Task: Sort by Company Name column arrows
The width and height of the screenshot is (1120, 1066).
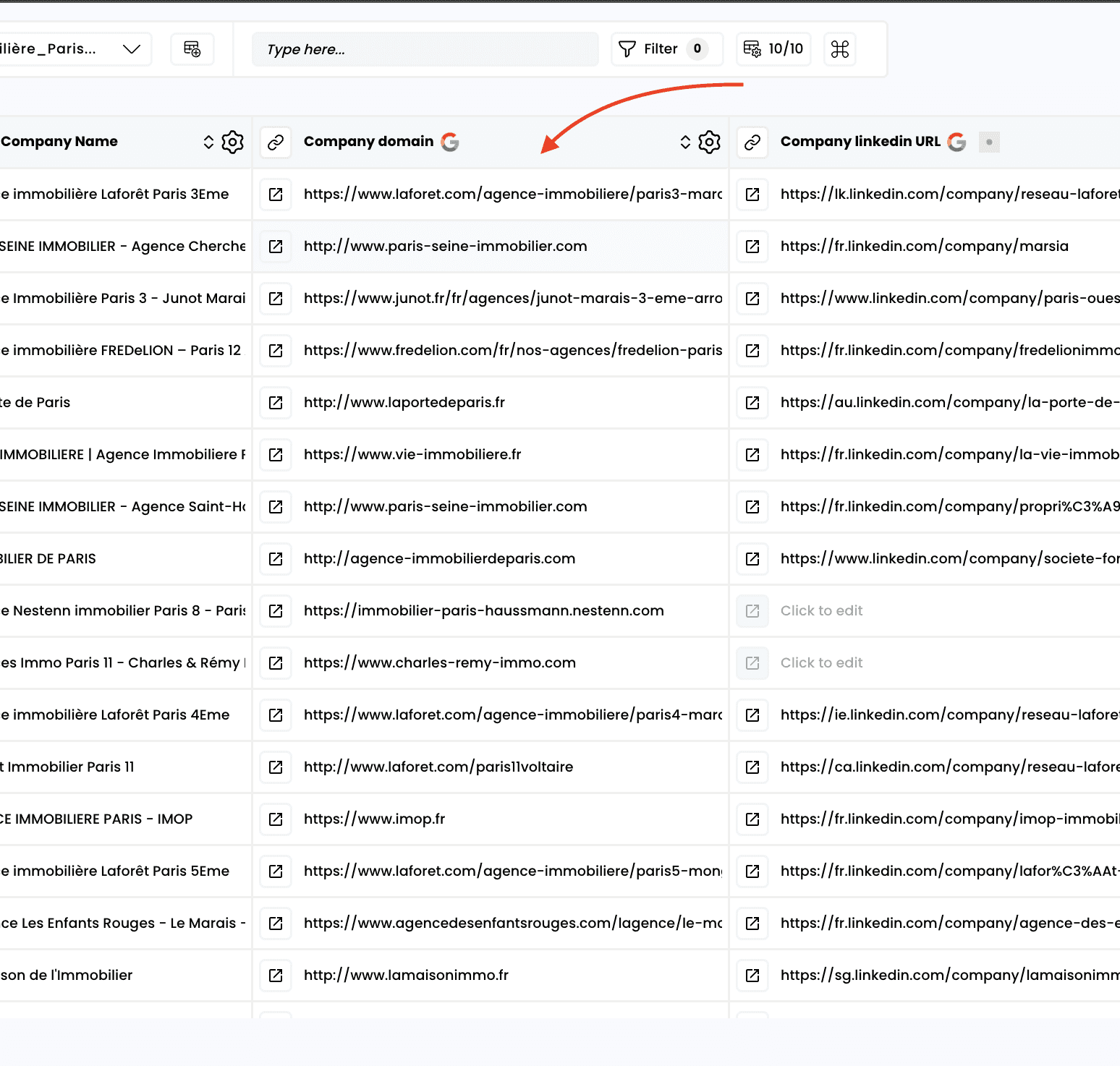Action: [x=208, y=142]
